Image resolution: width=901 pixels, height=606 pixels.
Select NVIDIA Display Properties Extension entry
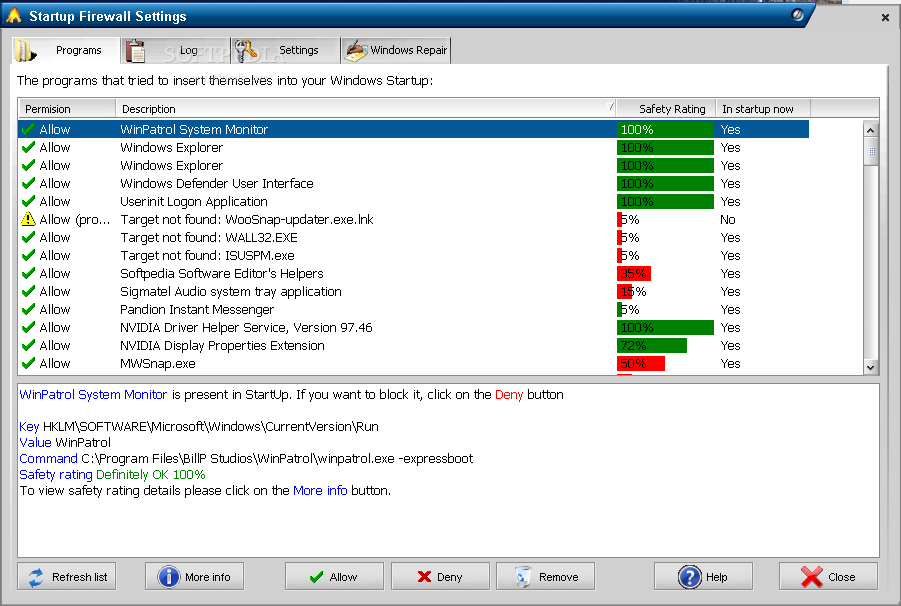[414, 345]
